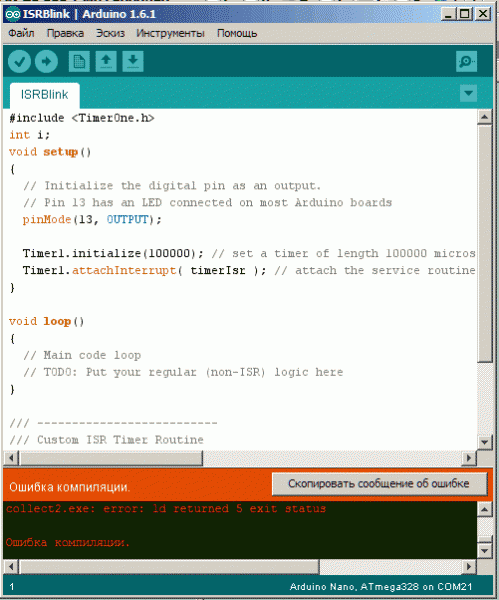Expand the tab options dropdown arrow
This screenshot has width=499, height=600.
pos(468,93)
